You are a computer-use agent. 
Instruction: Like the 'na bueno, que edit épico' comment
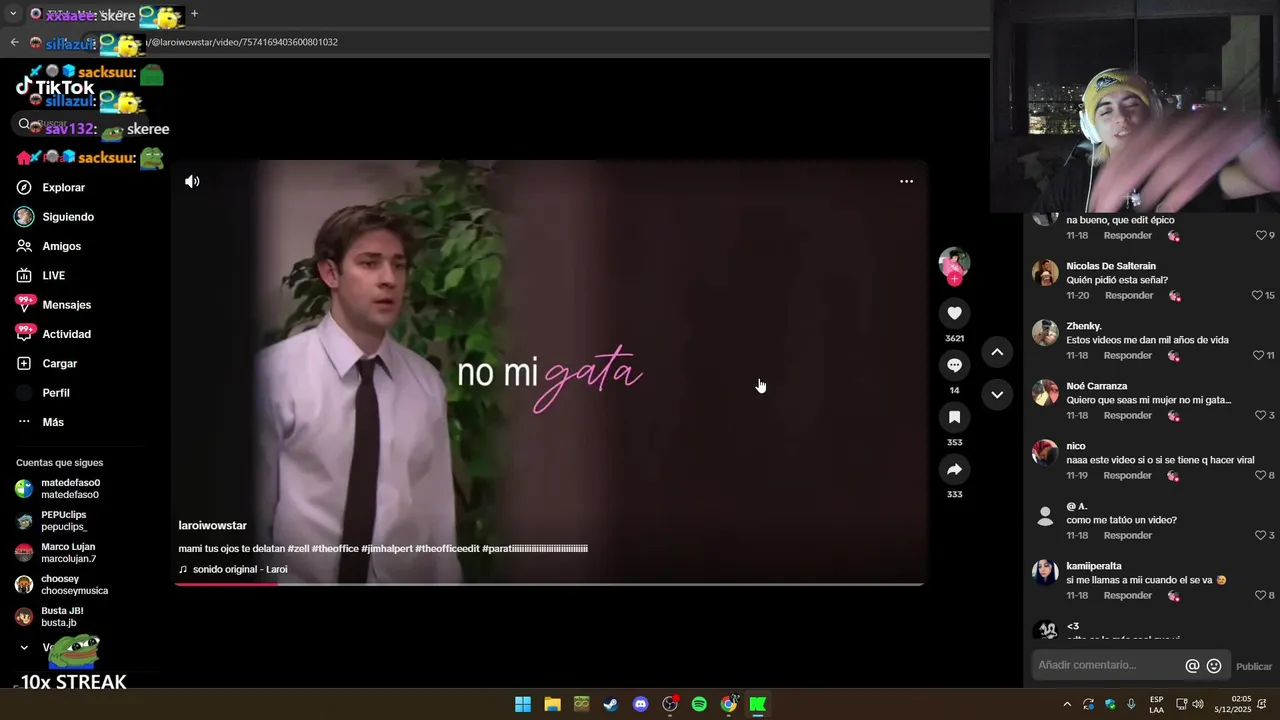[x=1261, y=236]
